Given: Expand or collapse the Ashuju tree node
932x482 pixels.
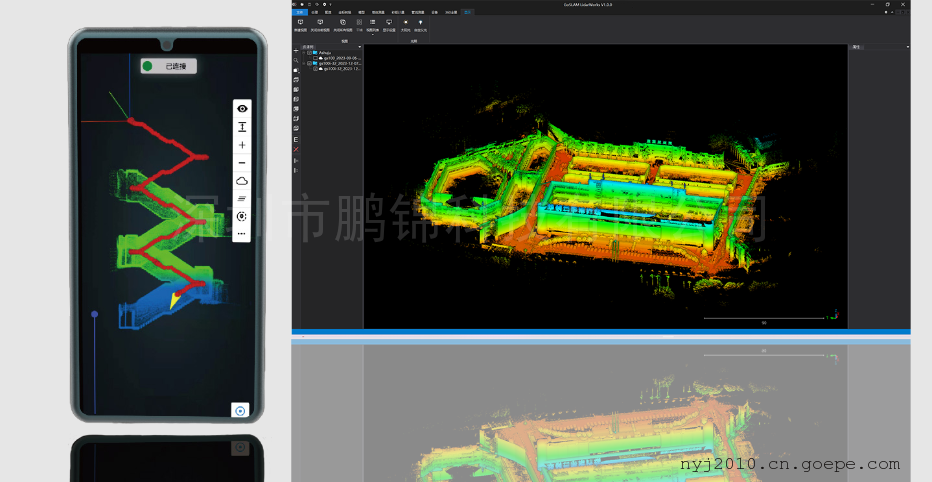Looking at the screenshot, I should [x=304, y=52].
